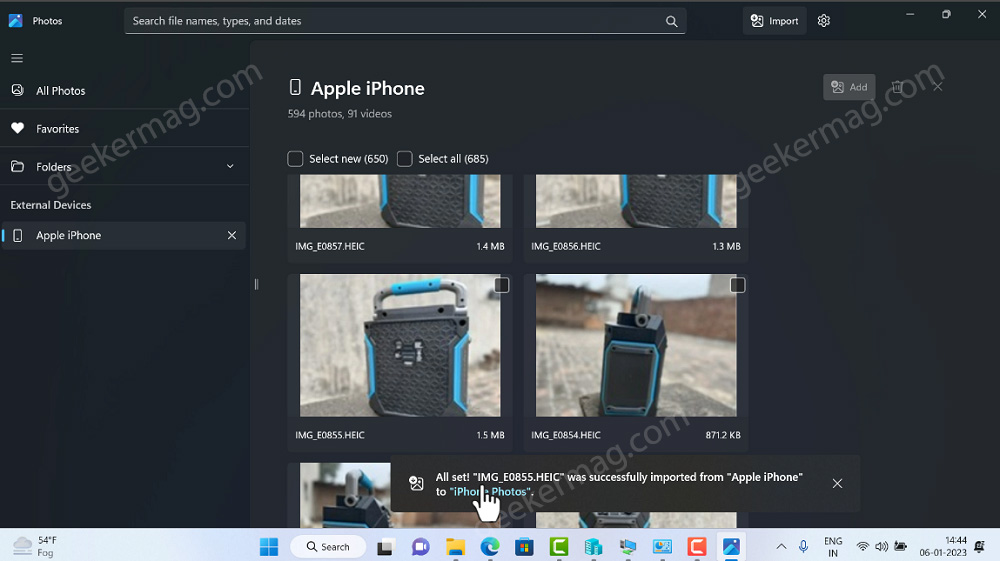This screenshot has height=561, width=1000.
Task: Tick checkbox on IMG_E0855.HEIC thumbnail
Action: point(502,285)
